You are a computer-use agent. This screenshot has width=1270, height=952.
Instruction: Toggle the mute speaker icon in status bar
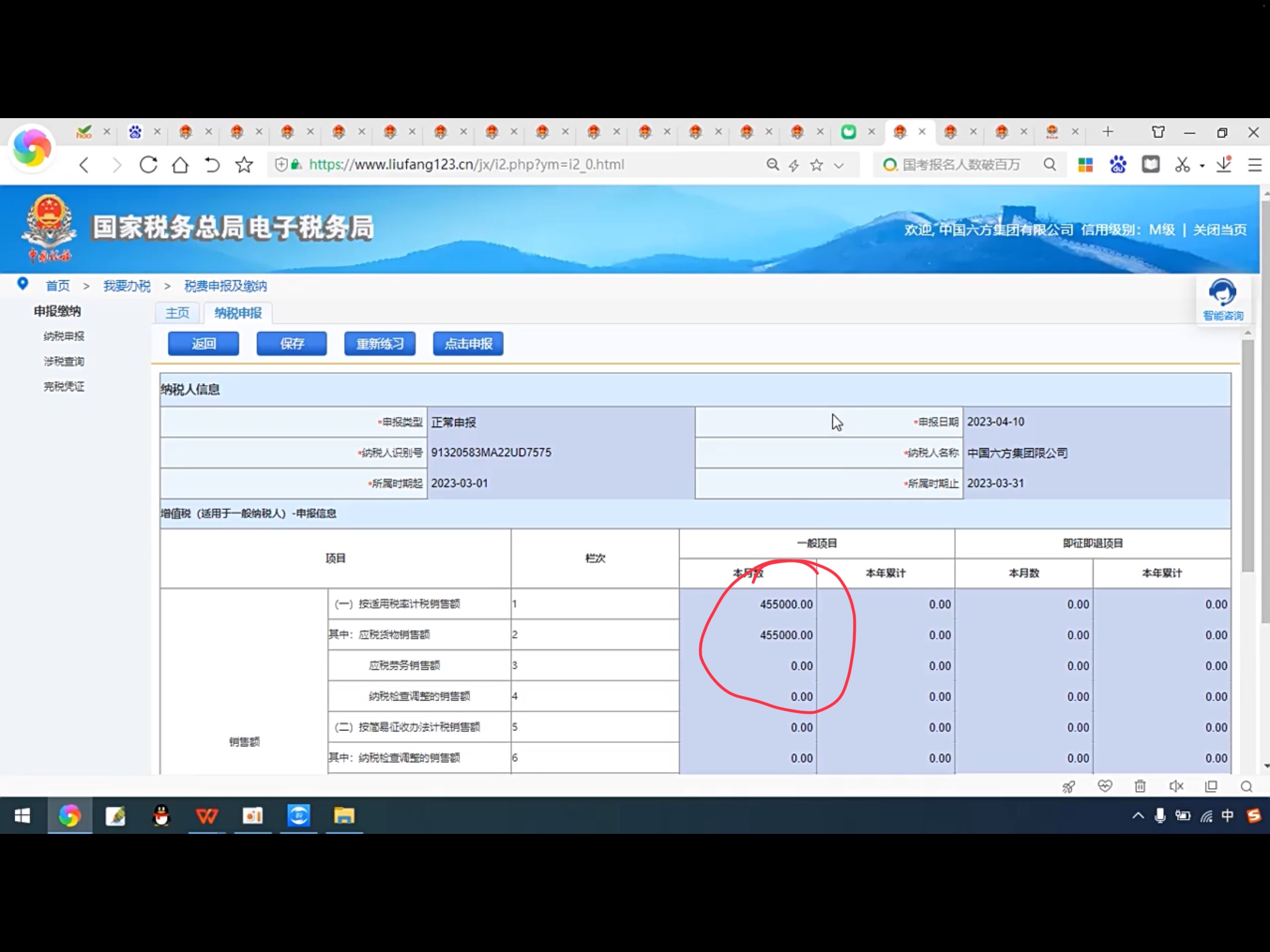pos(1176,786)
